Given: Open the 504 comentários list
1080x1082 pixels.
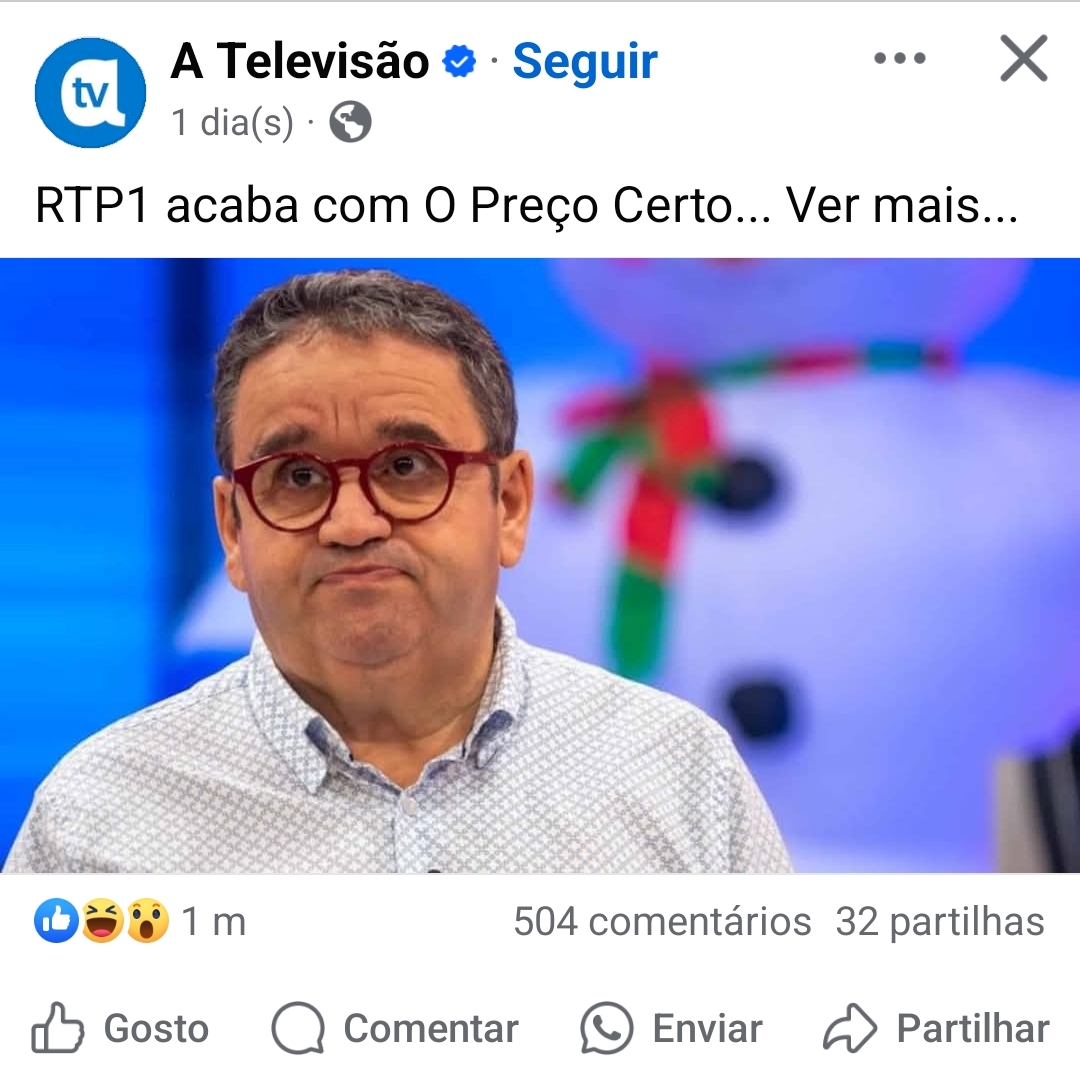Looking at the screenshot, I should [x=662, y=921].
